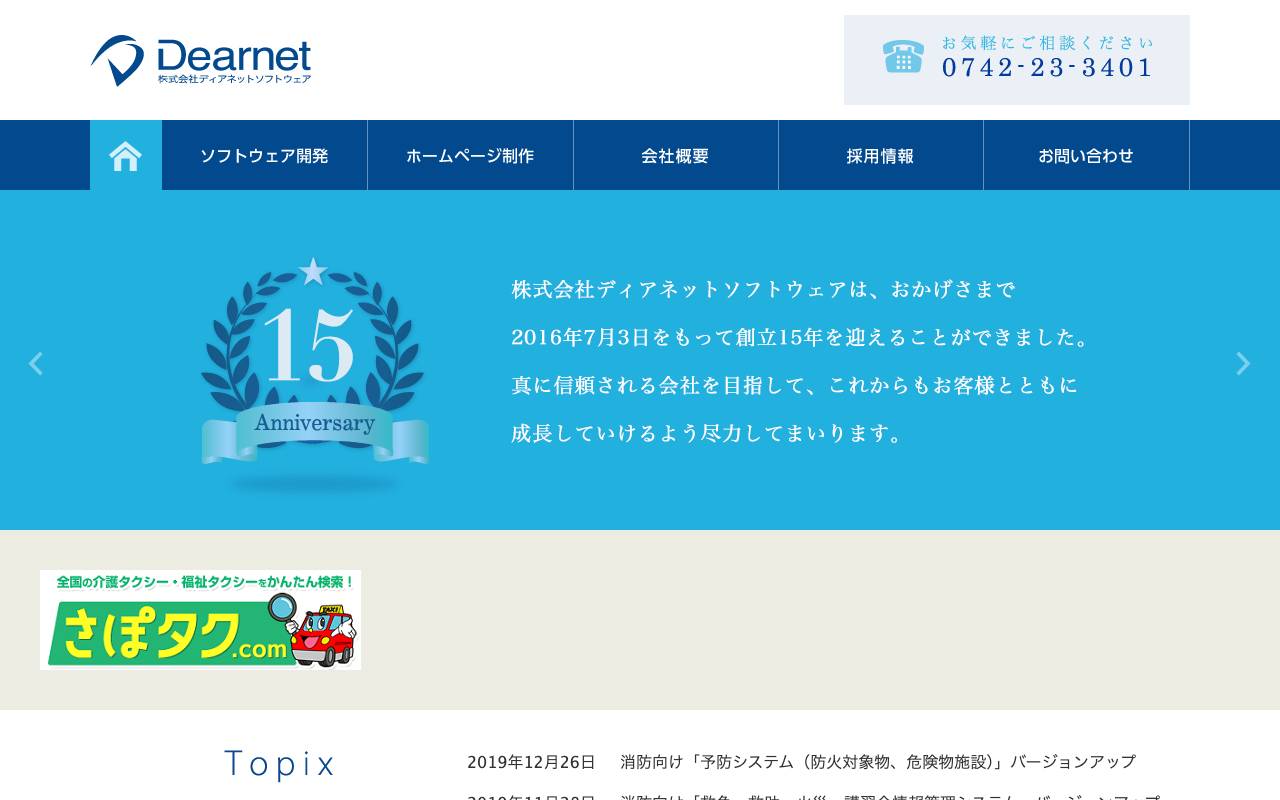Viewport: 1280px width, 800px height.
Task: Open ソフトウェア開発 menu item
Action: [264, 155]
